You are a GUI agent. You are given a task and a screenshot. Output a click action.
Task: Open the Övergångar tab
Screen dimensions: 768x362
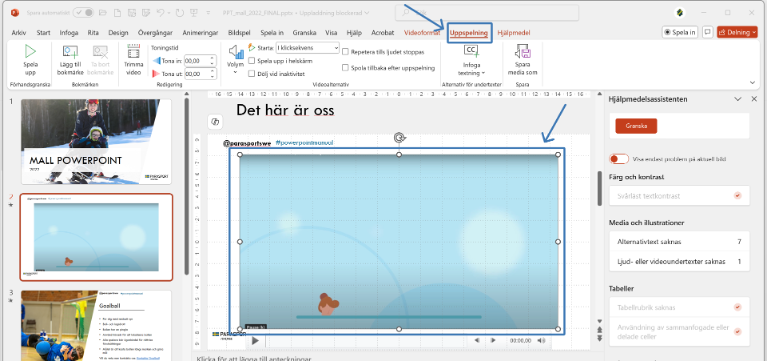155,33
